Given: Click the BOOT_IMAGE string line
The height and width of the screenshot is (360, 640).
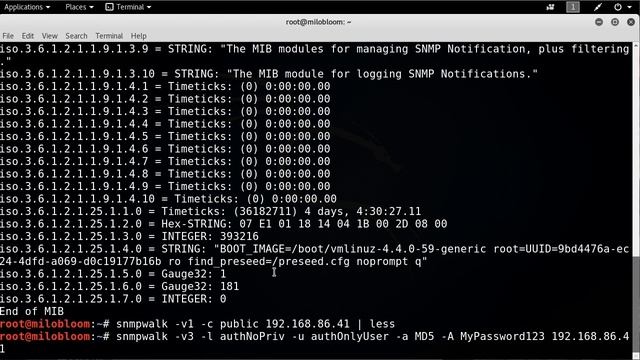Looking at the screenshot, I should (x=315, y=255).
